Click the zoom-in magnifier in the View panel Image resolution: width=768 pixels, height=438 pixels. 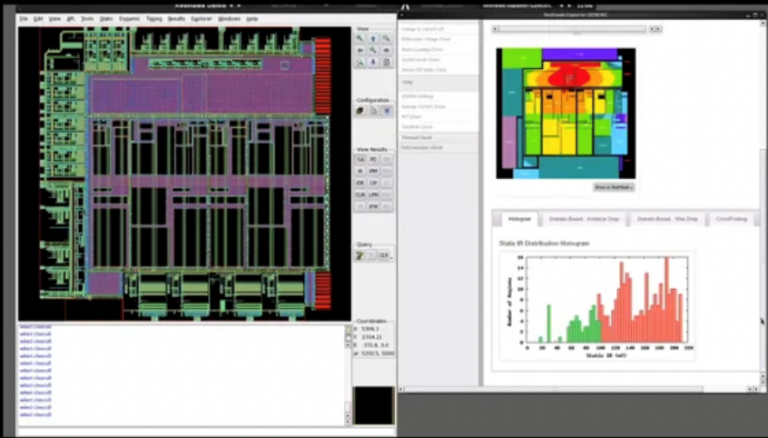click(360, 39)
